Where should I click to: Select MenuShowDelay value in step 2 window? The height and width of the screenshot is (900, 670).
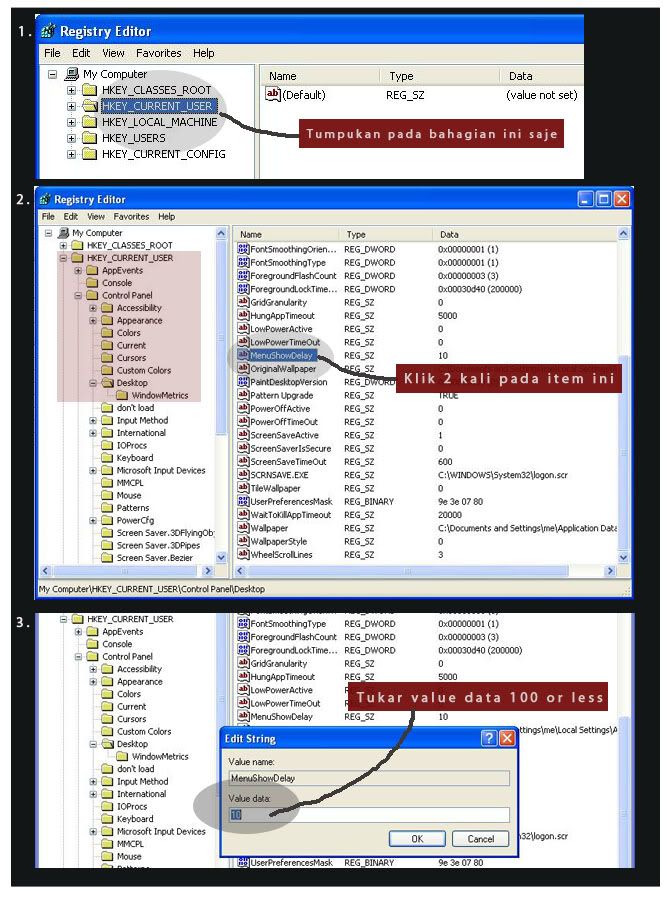(281, 355)
